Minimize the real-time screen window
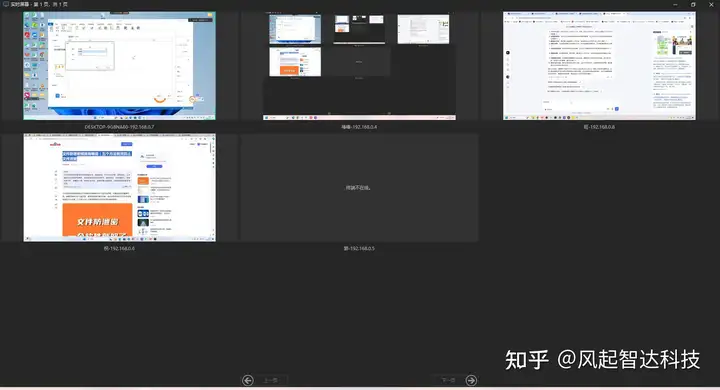 pos(675,5)
